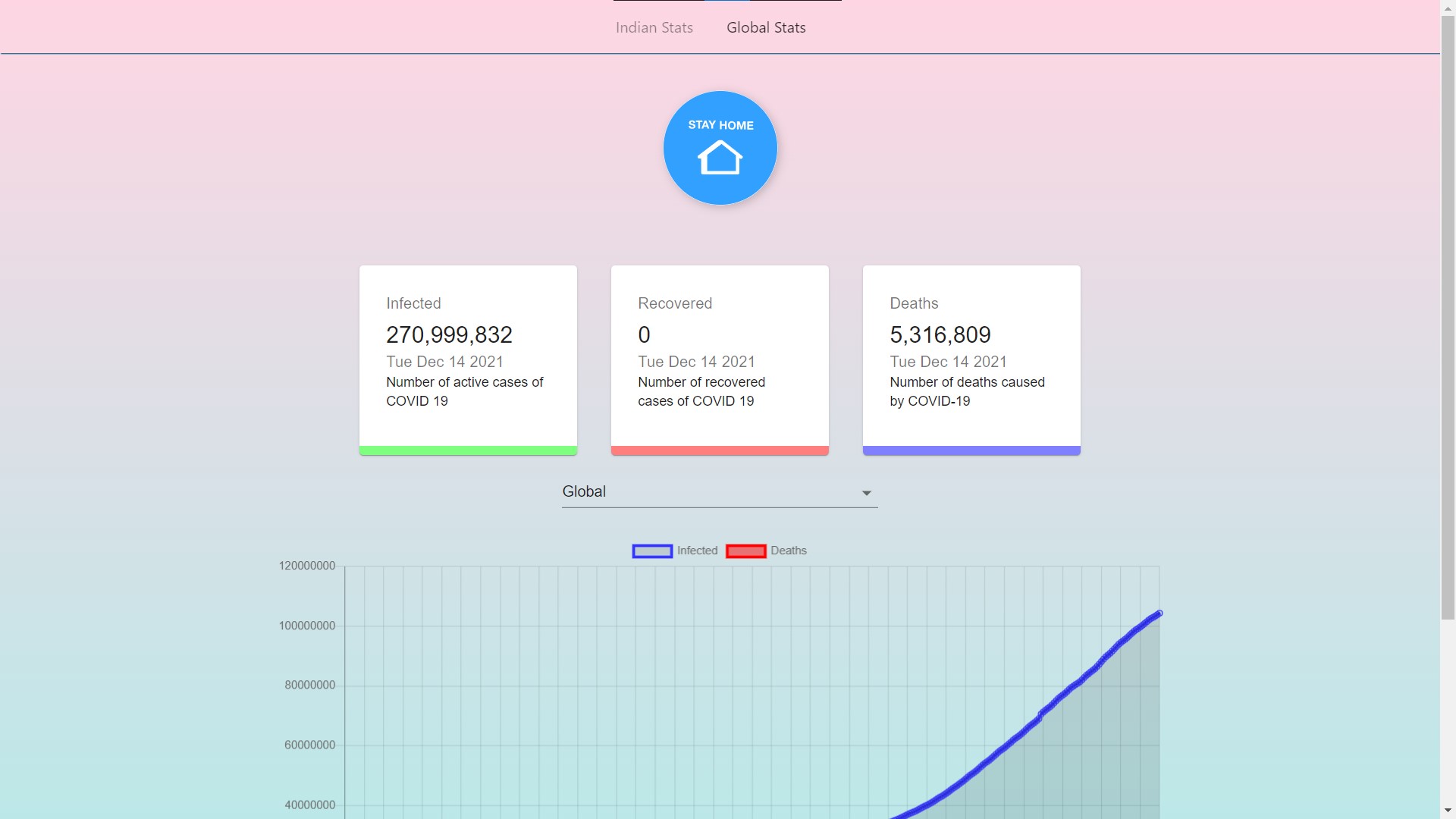Screen dimensions: 1456x819
Task: Click "Number of recovered cases of COVID 19"
Action: click(x=701, y=391)
